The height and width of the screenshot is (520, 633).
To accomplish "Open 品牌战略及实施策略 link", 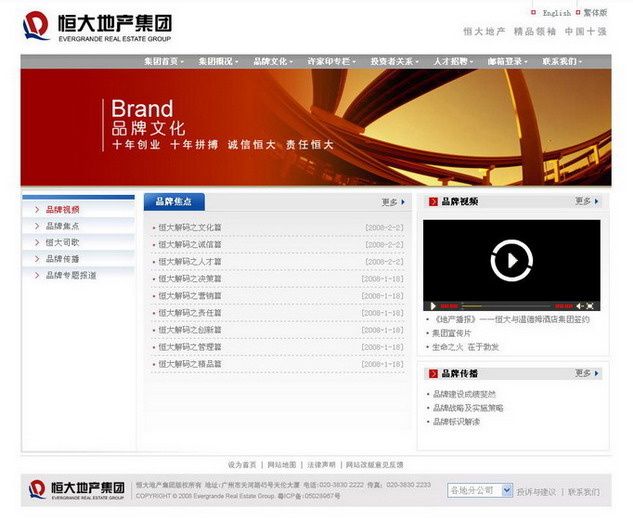I will tap(468, 408).
